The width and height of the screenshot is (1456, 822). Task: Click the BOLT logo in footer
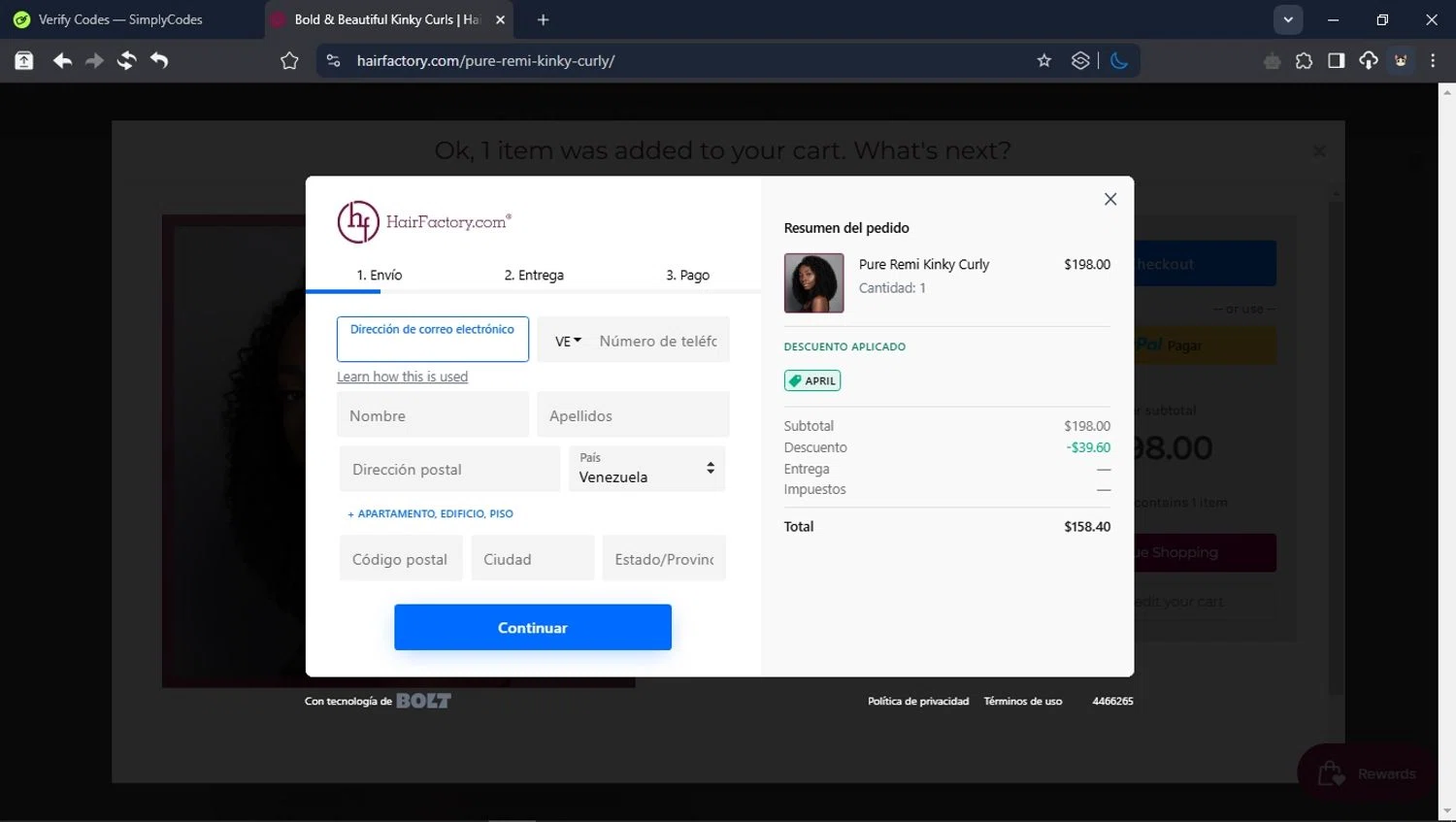coord(423,701)
